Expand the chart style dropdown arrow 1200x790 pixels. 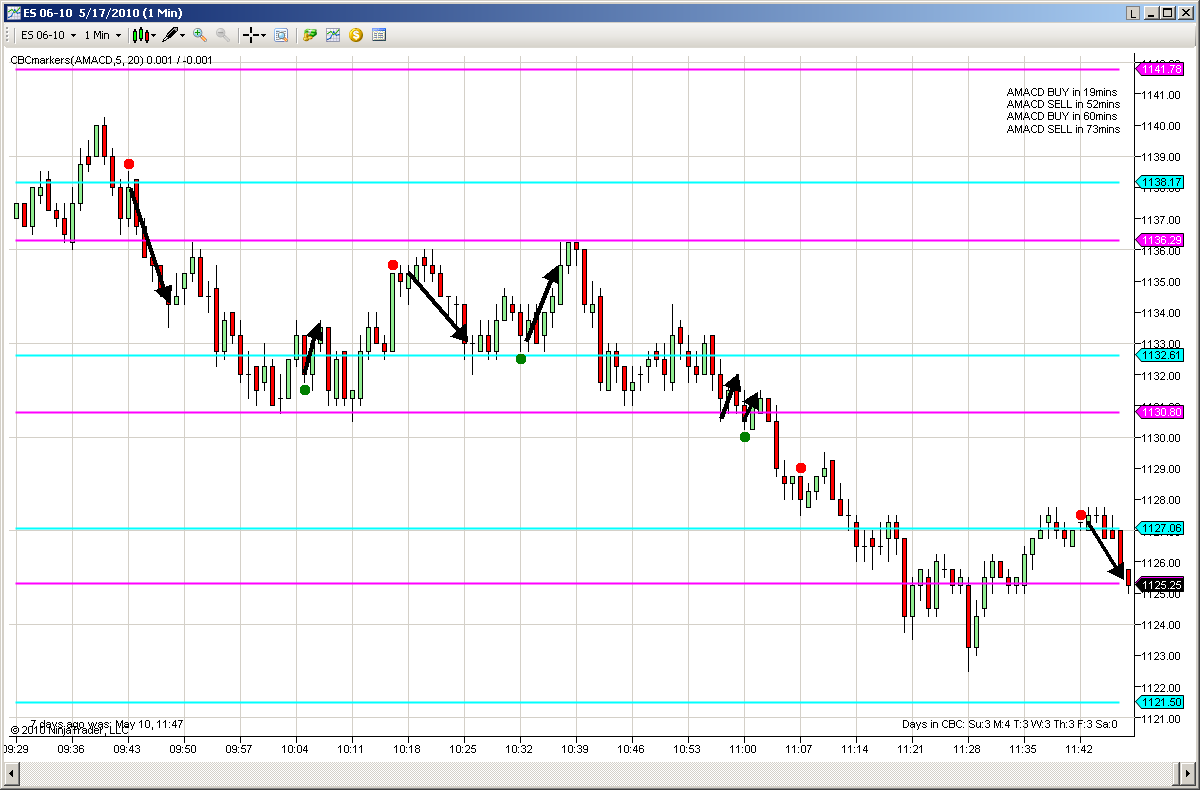tap(154, 35)
